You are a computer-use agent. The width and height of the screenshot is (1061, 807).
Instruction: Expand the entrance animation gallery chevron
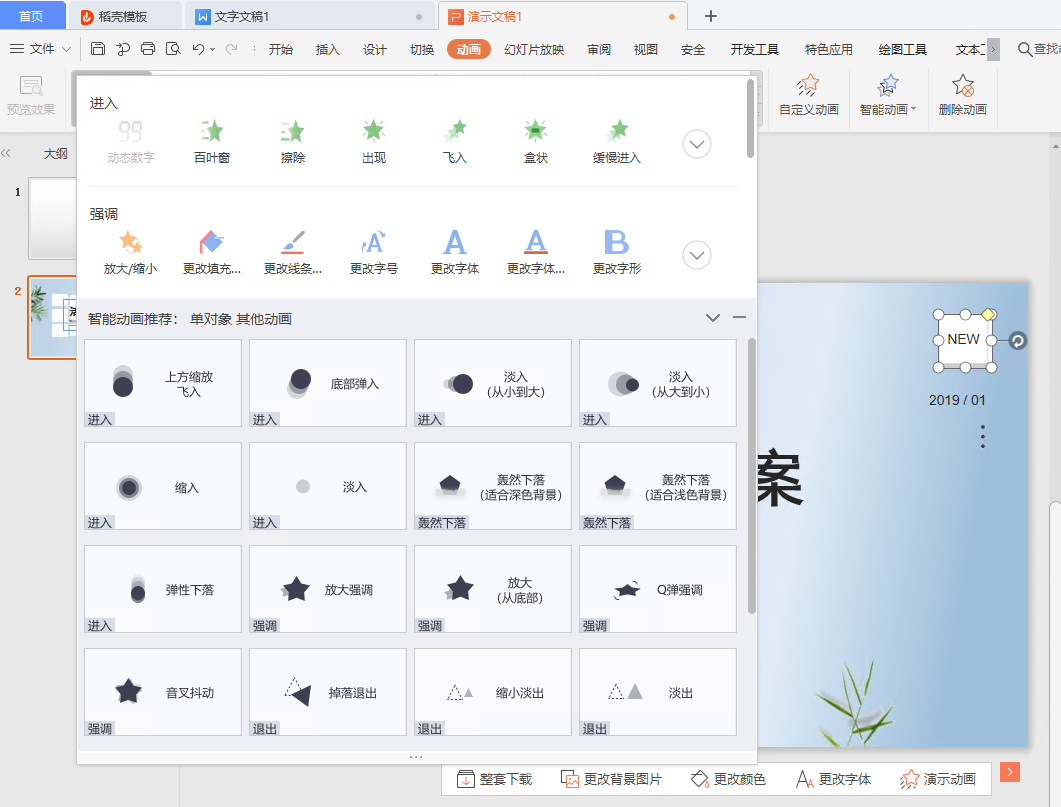(696, 143)
